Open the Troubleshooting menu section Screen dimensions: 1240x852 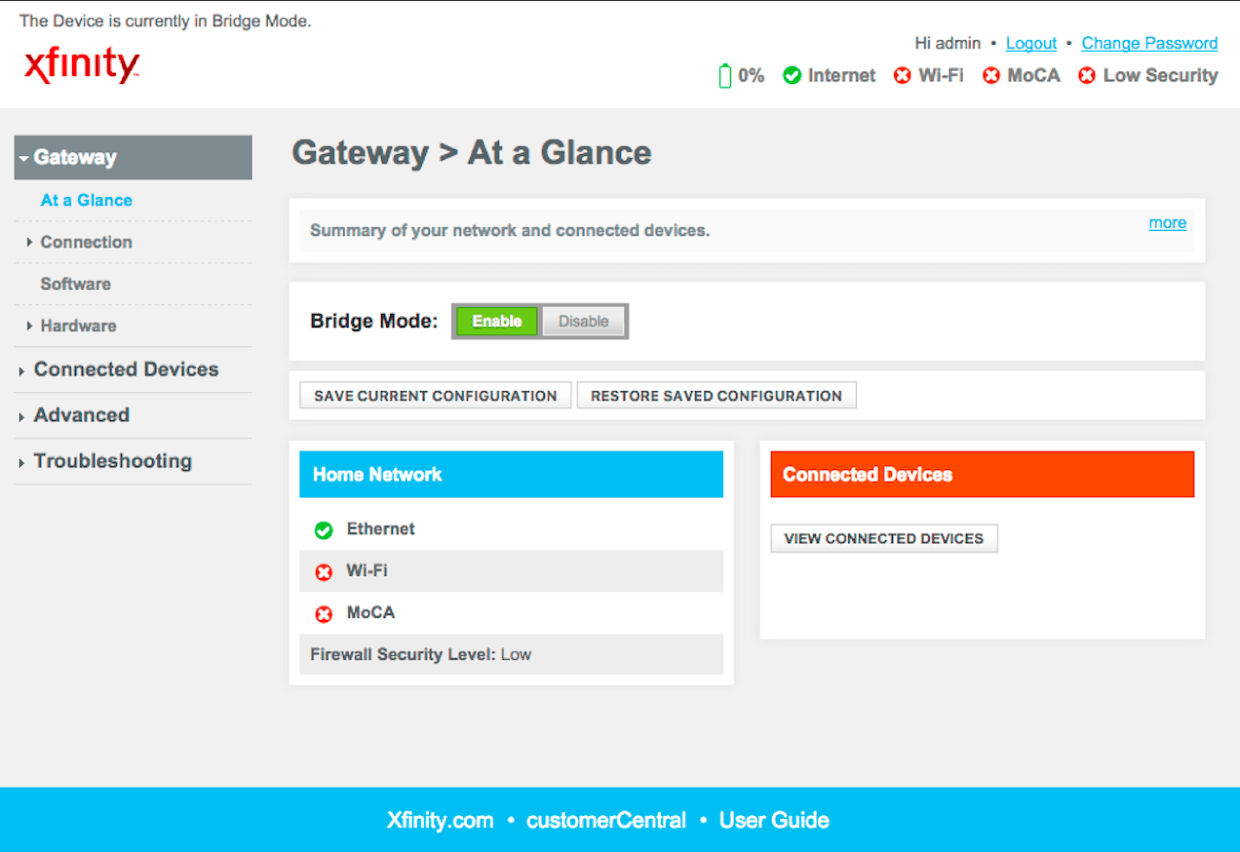point(113,461)
